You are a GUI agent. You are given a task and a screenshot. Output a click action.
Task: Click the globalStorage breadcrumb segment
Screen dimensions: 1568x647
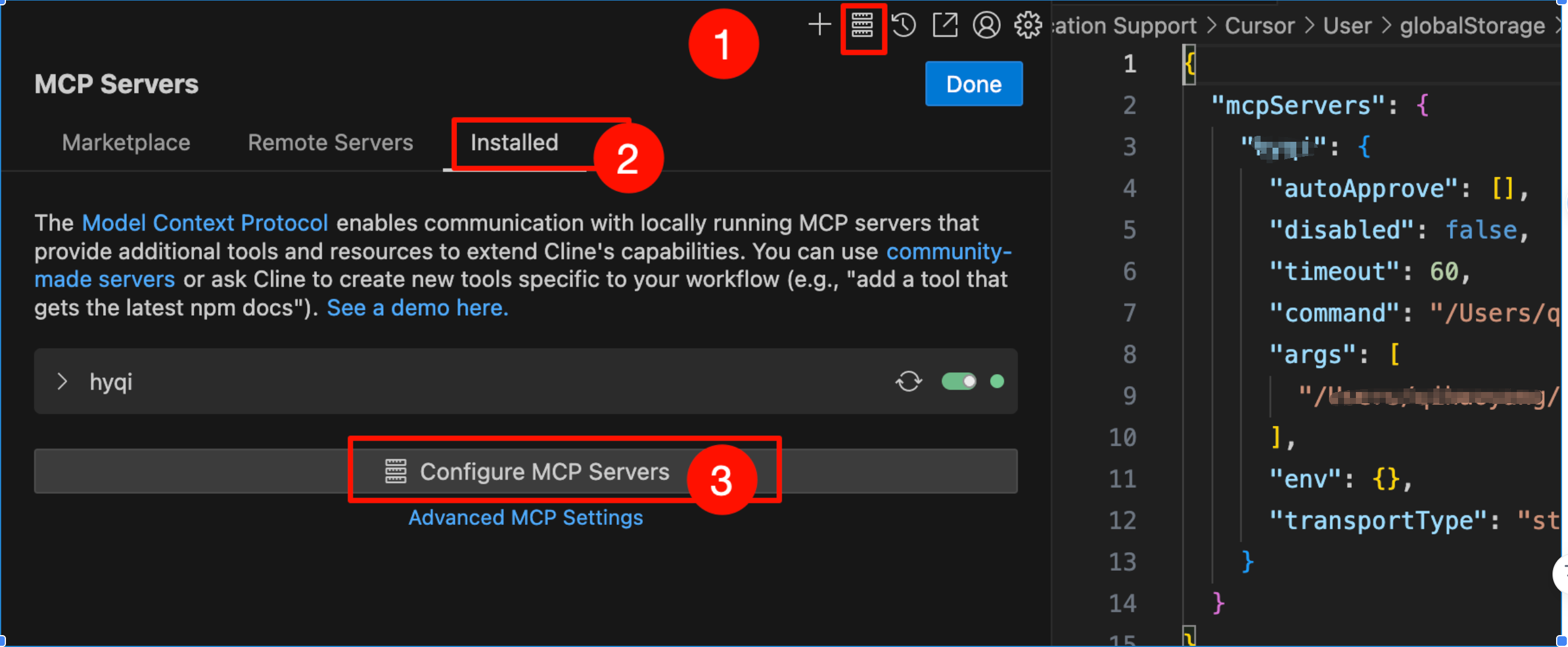[x=1472, y=26]
